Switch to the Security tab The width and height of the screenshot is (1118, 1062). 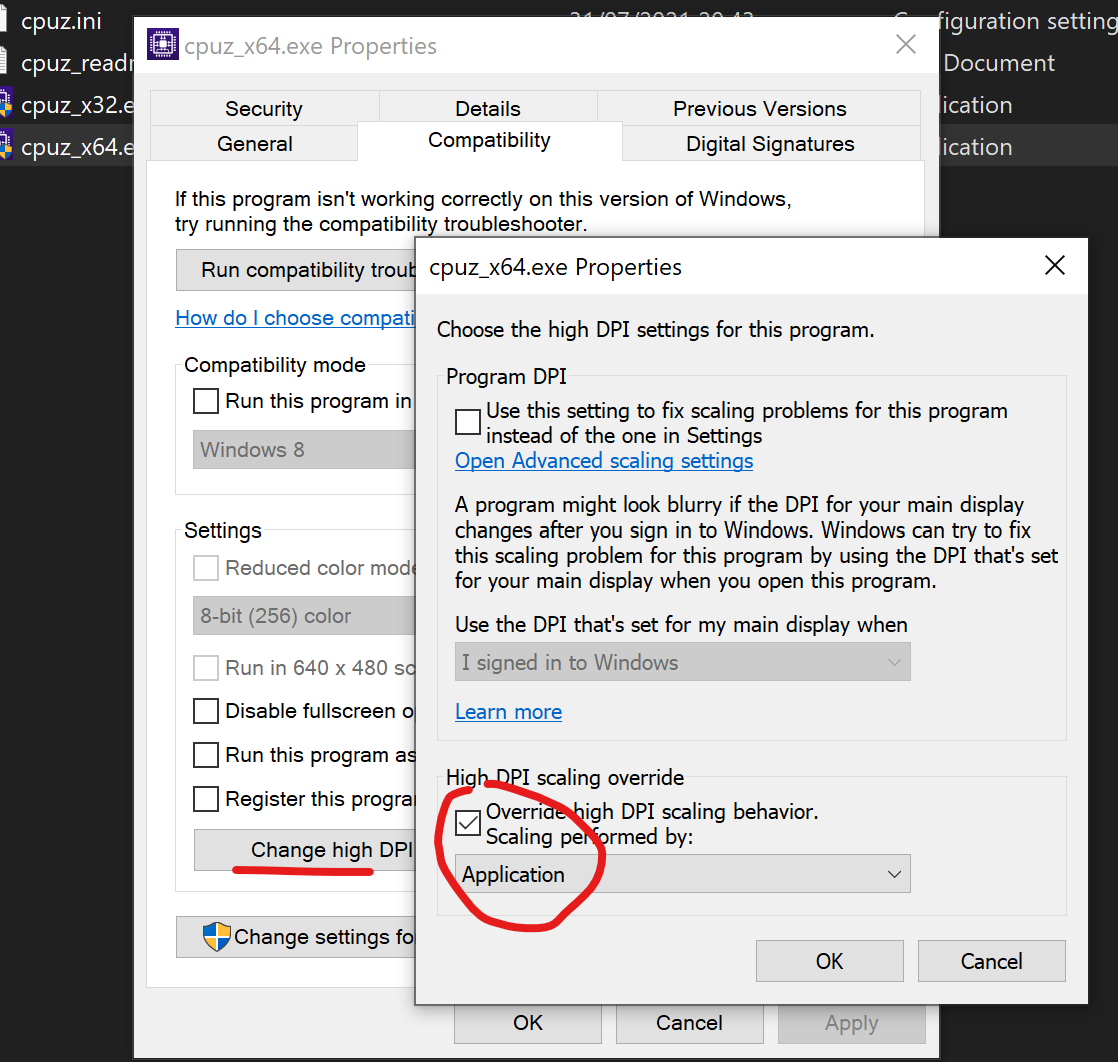[x=264, y=108]
